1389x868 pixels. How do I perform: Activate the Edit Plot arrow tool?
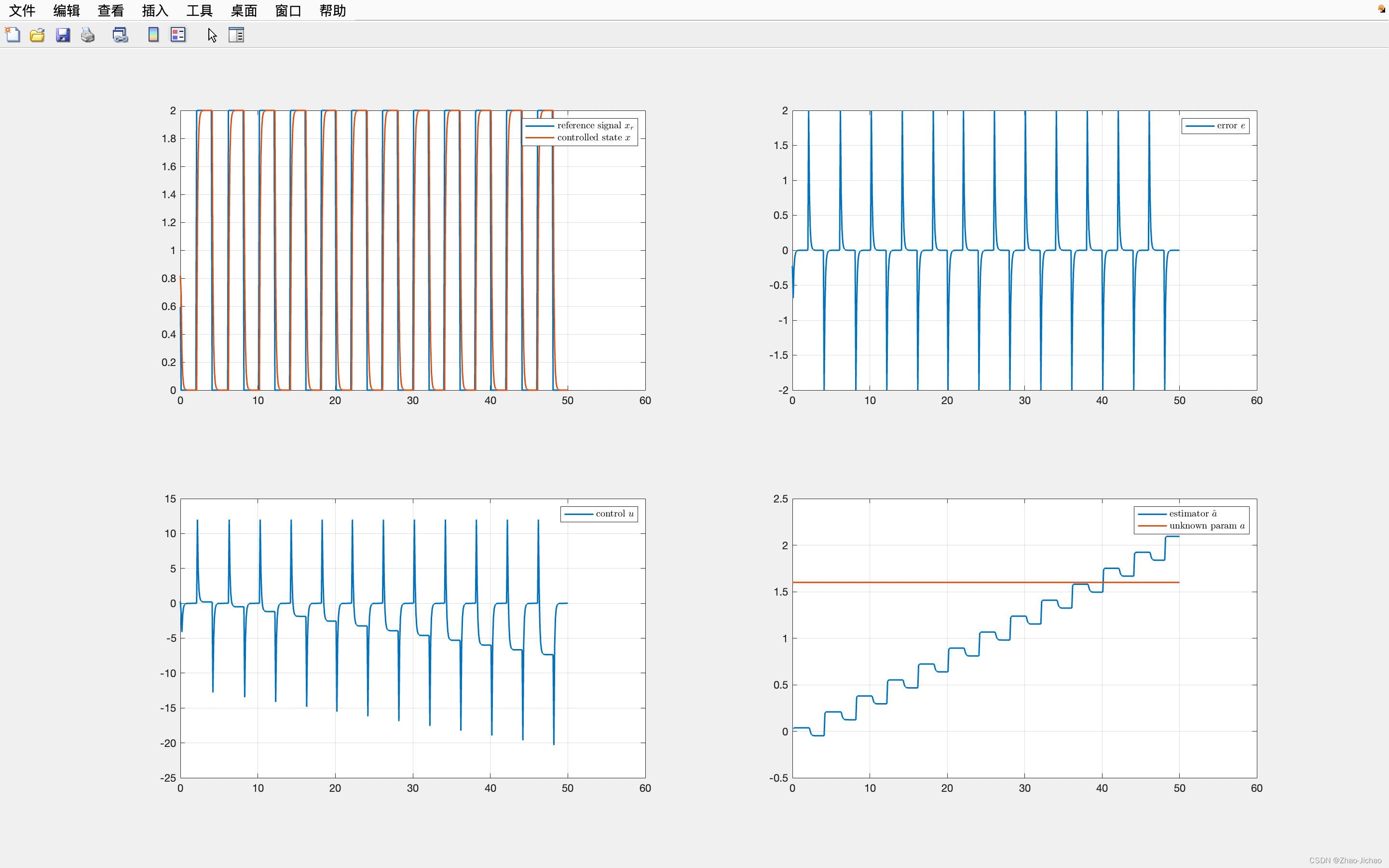click(x=212, y=35)
